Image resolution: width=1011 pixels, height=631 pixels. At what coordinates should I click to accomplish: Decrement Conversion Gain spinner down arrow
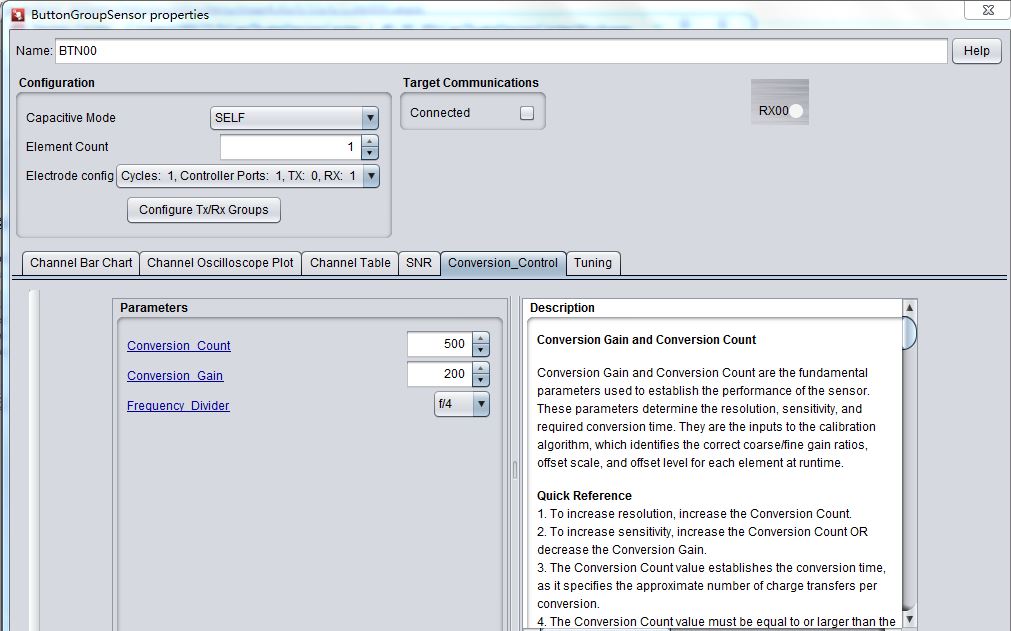click(481, 380)
